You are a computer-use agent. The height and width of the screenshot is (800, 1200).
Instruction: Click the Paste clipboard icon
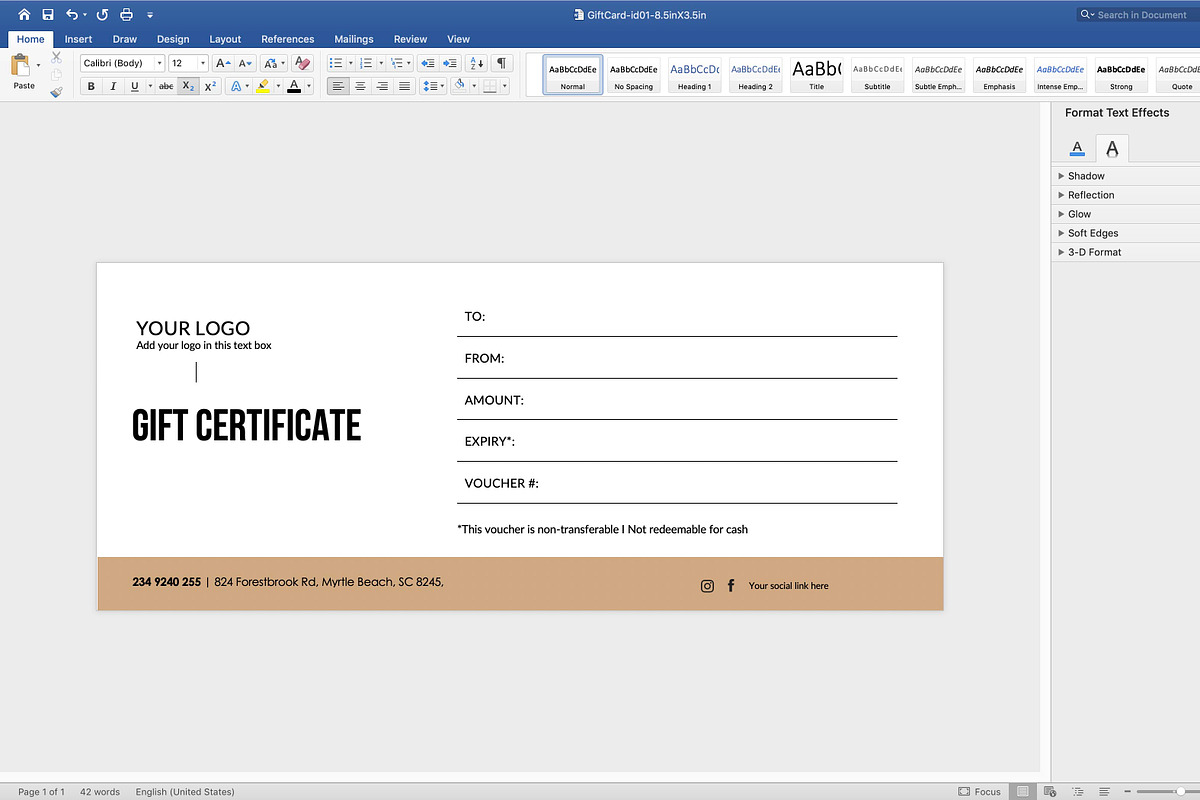(x=21, y=66)
